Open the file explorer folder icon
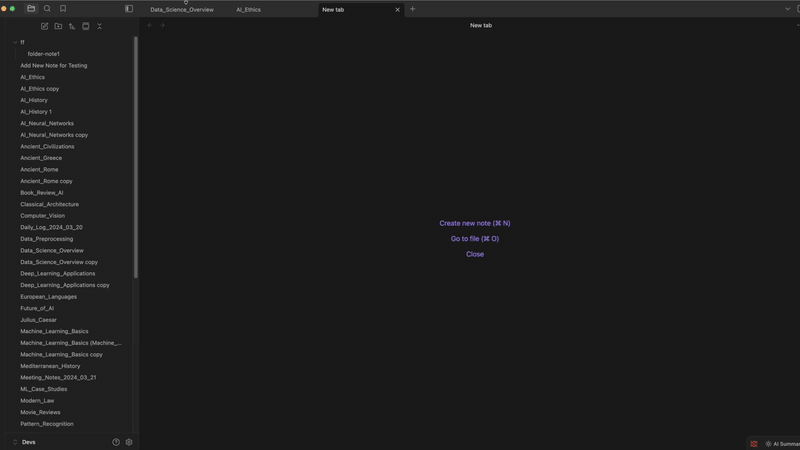This screenshot has height=450, width=800. [31, 9]
